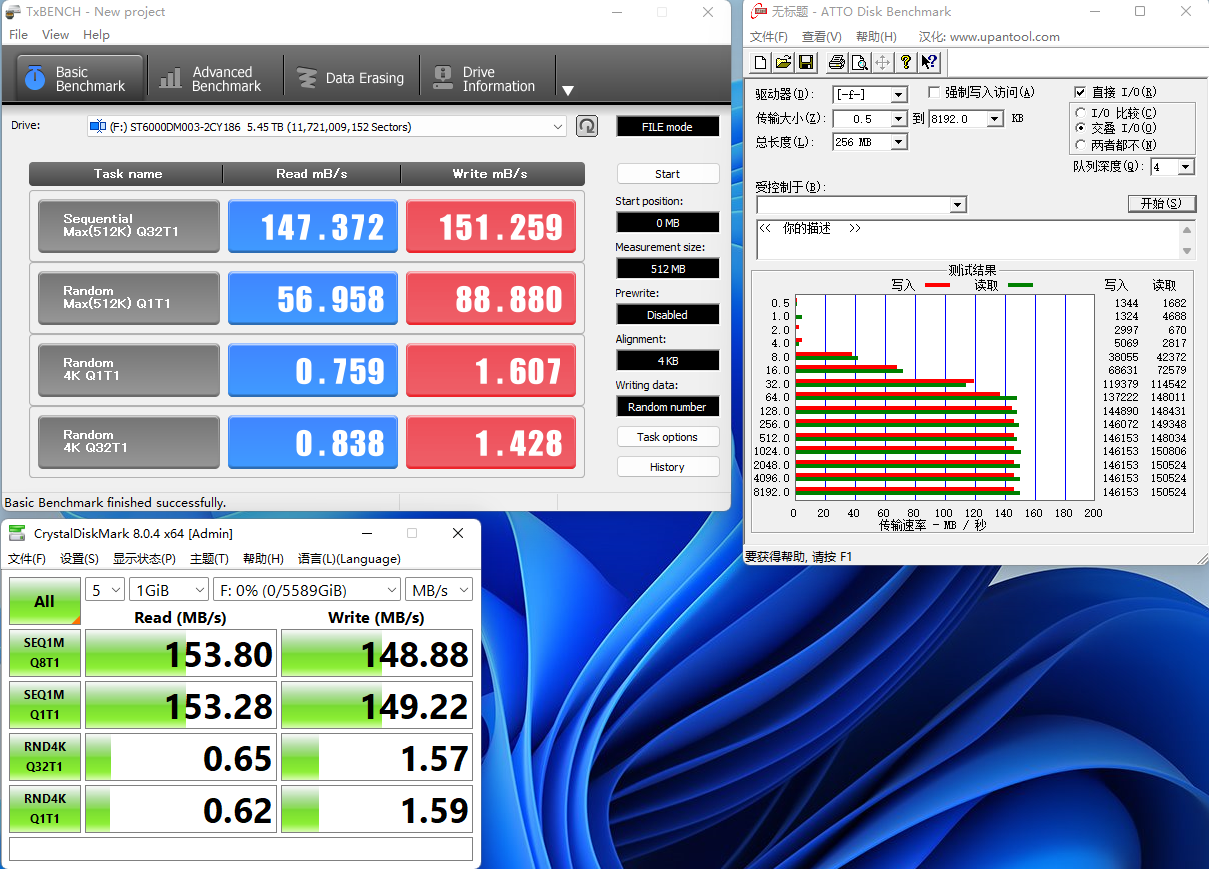Open the 队列深度 queue depth dropdown
Image resolution: width=1209 pixels, height=869 pixels.
[x=1185, y=167]
